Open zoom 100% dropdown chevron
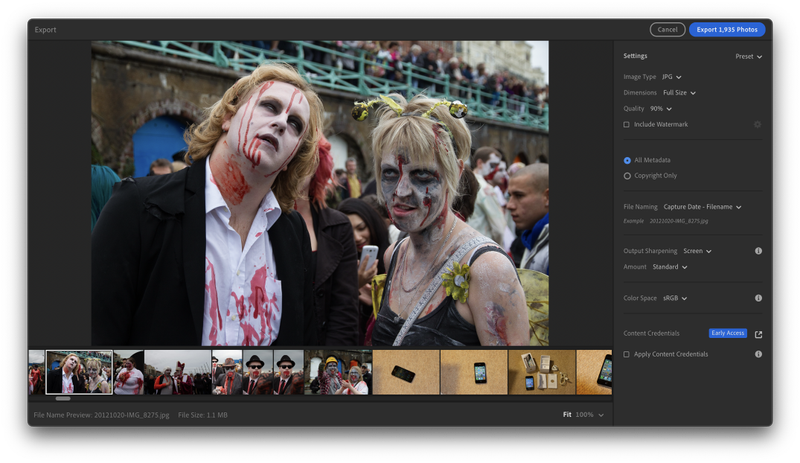The image size is (800, 463). (x=601, y=415)
